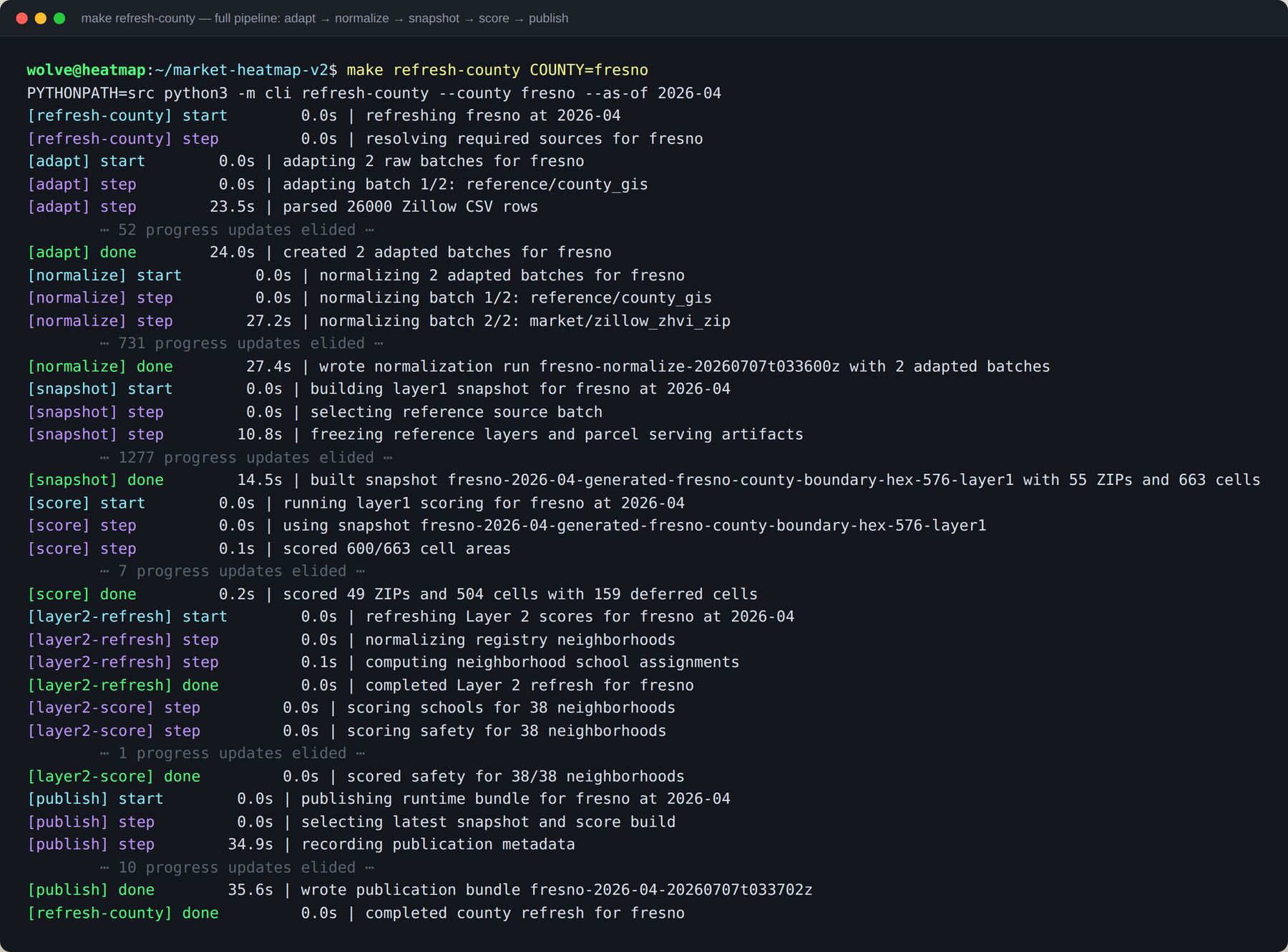Click the '[adapt] done' status tag
Image resolution: width=1288 pixels, height=952 pixels.
pyautogui.click(x=82, y=252)
